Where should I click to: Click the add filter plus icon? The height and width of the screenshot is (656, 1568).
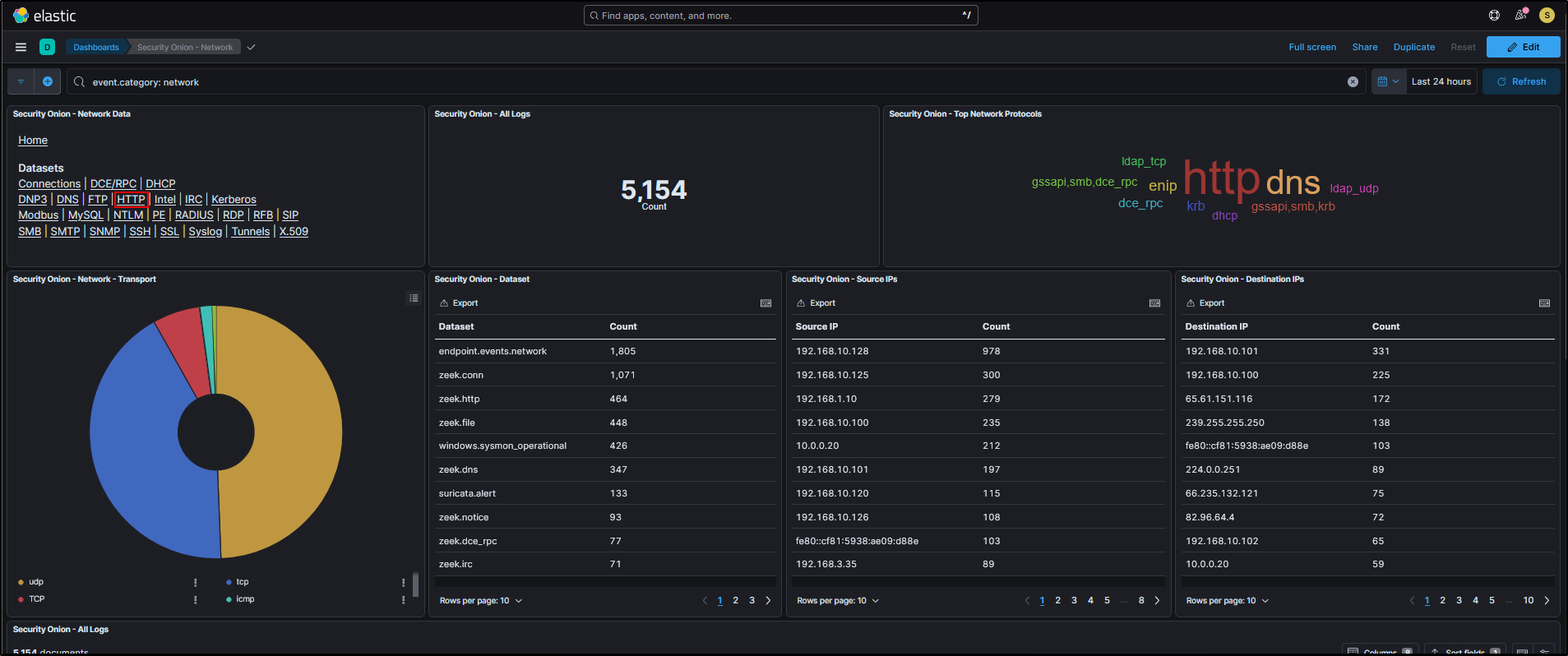[48, 81]
